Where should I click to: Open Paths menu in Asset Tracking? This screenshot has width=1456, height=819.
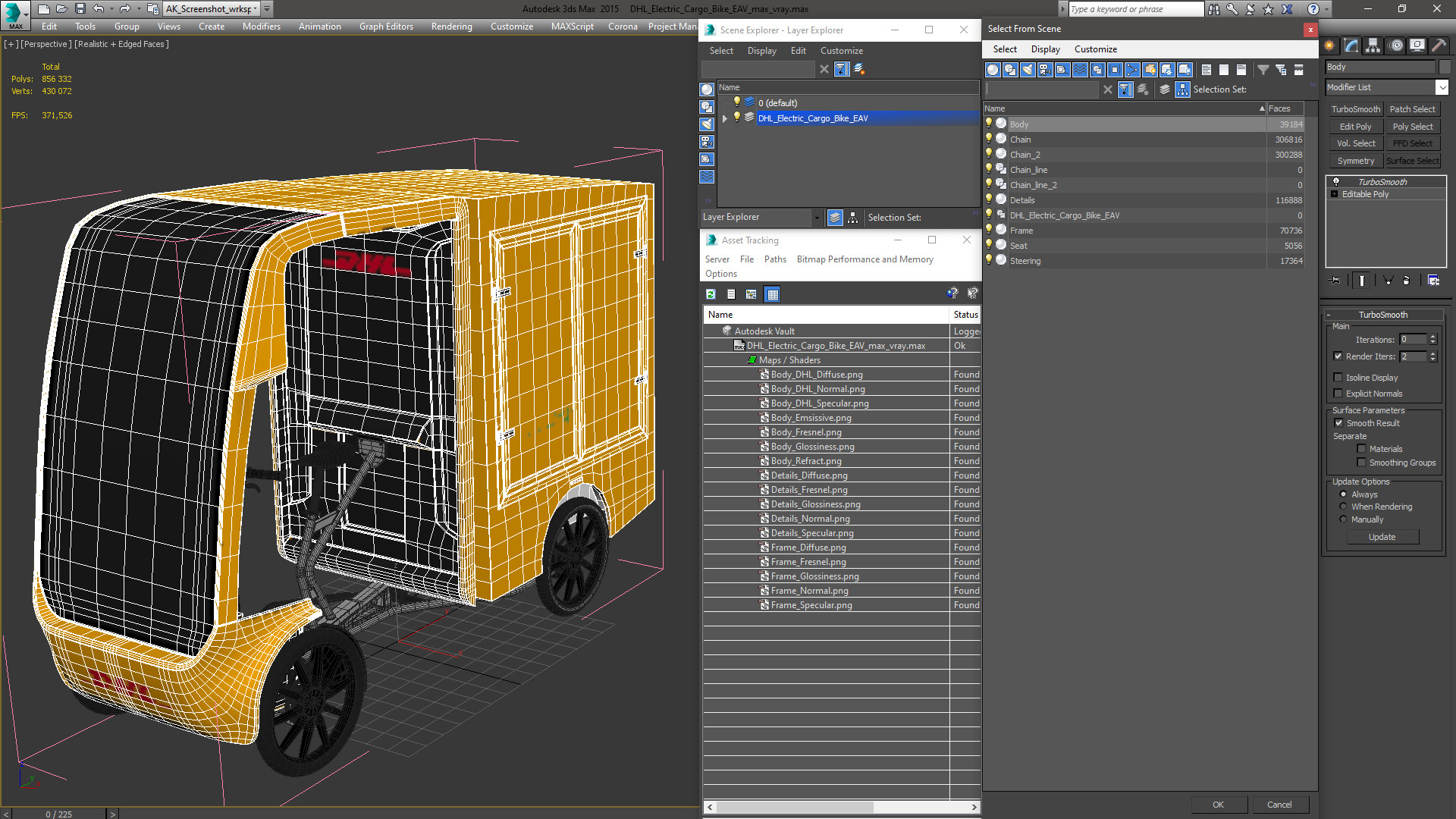tap(775, 259)
